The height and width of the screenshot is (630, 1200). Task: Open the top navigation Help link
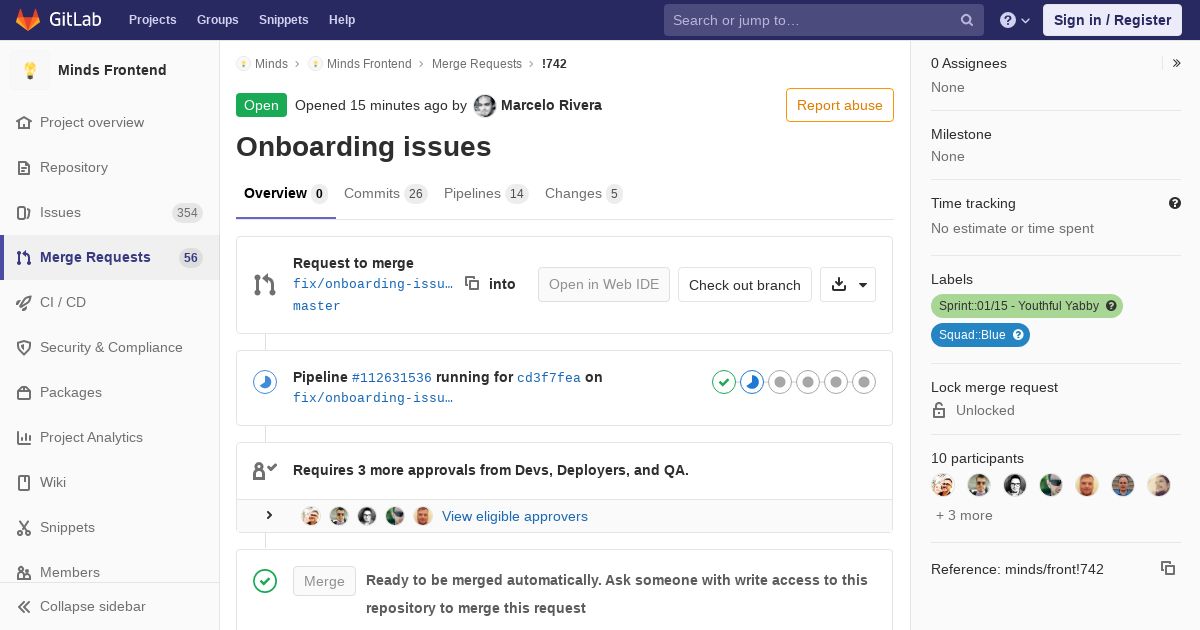pyautogui.click(x=342, y=20)
